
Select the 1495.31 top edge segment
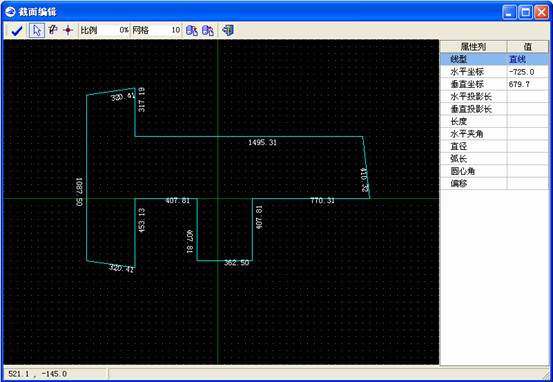pyautogui.click(x=249, y=137)
